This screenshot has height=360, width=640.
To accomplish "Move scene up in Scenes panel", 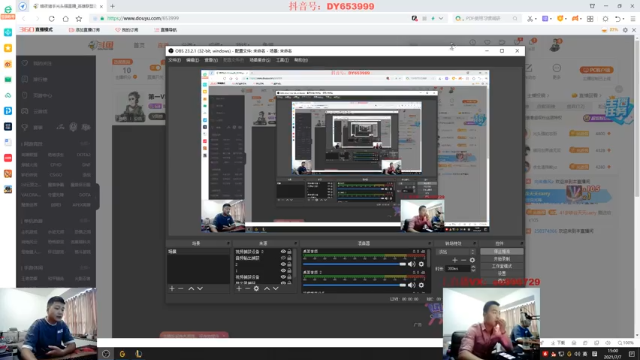I will click(x=191, y=289).
